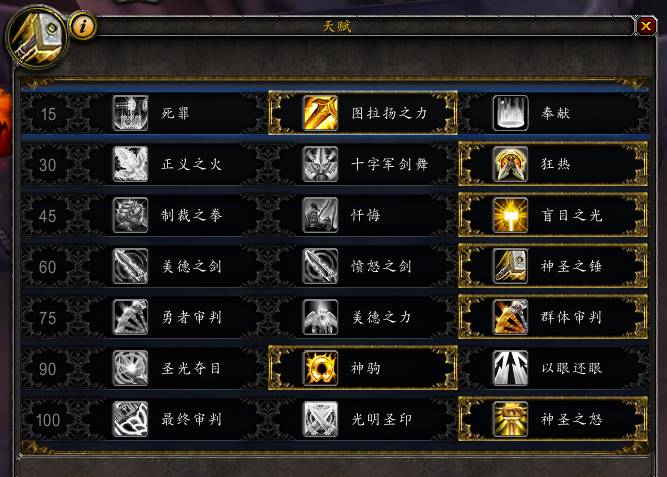Open the info button beside the portrait

(x=83, y=26)
